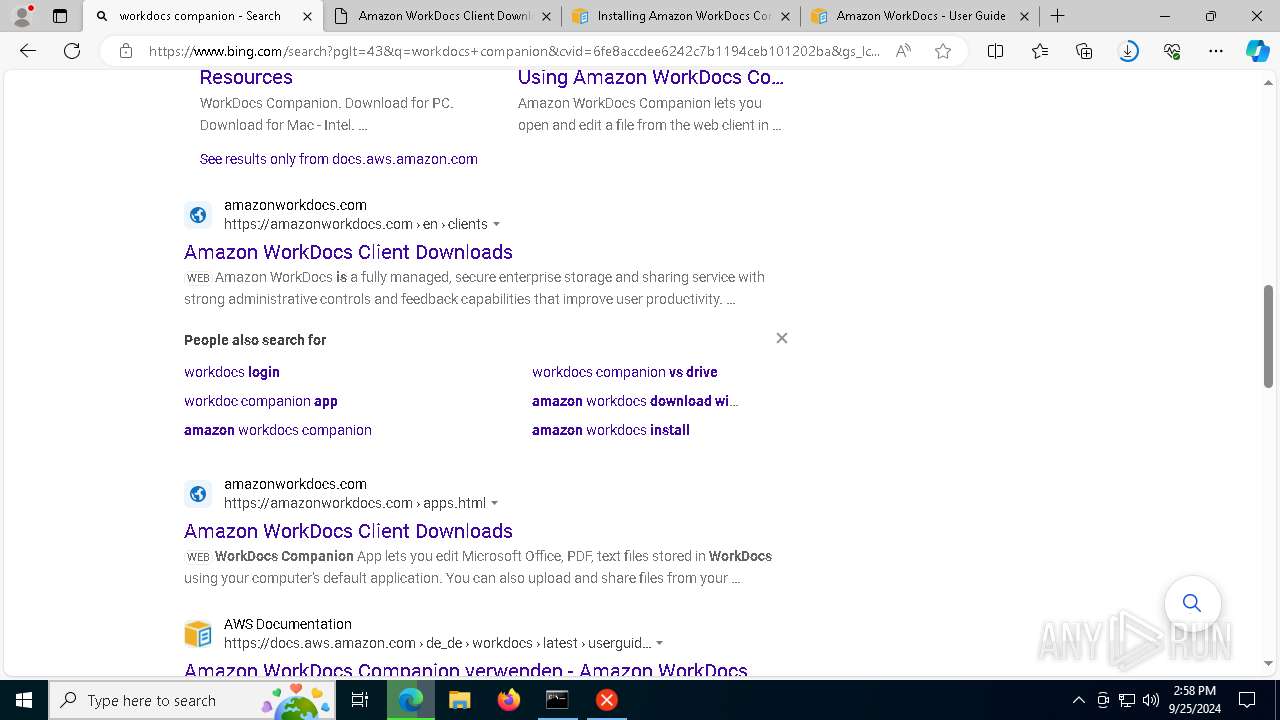This screenshot has width=1280, height=720.
Task: Open the Downloads icon in the toolbar
Action: point(1128,51)
